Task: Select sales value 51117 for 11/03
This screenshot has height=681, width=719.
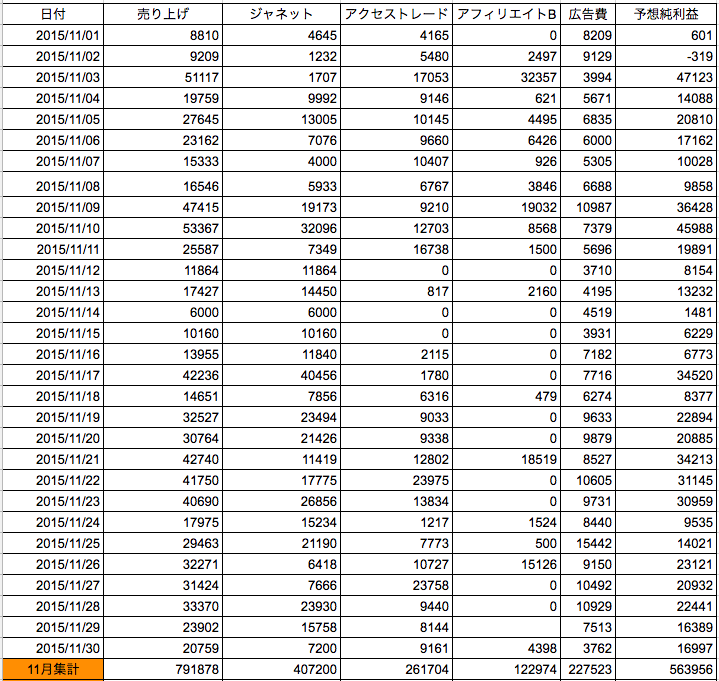Action: (x=163, y=78)
